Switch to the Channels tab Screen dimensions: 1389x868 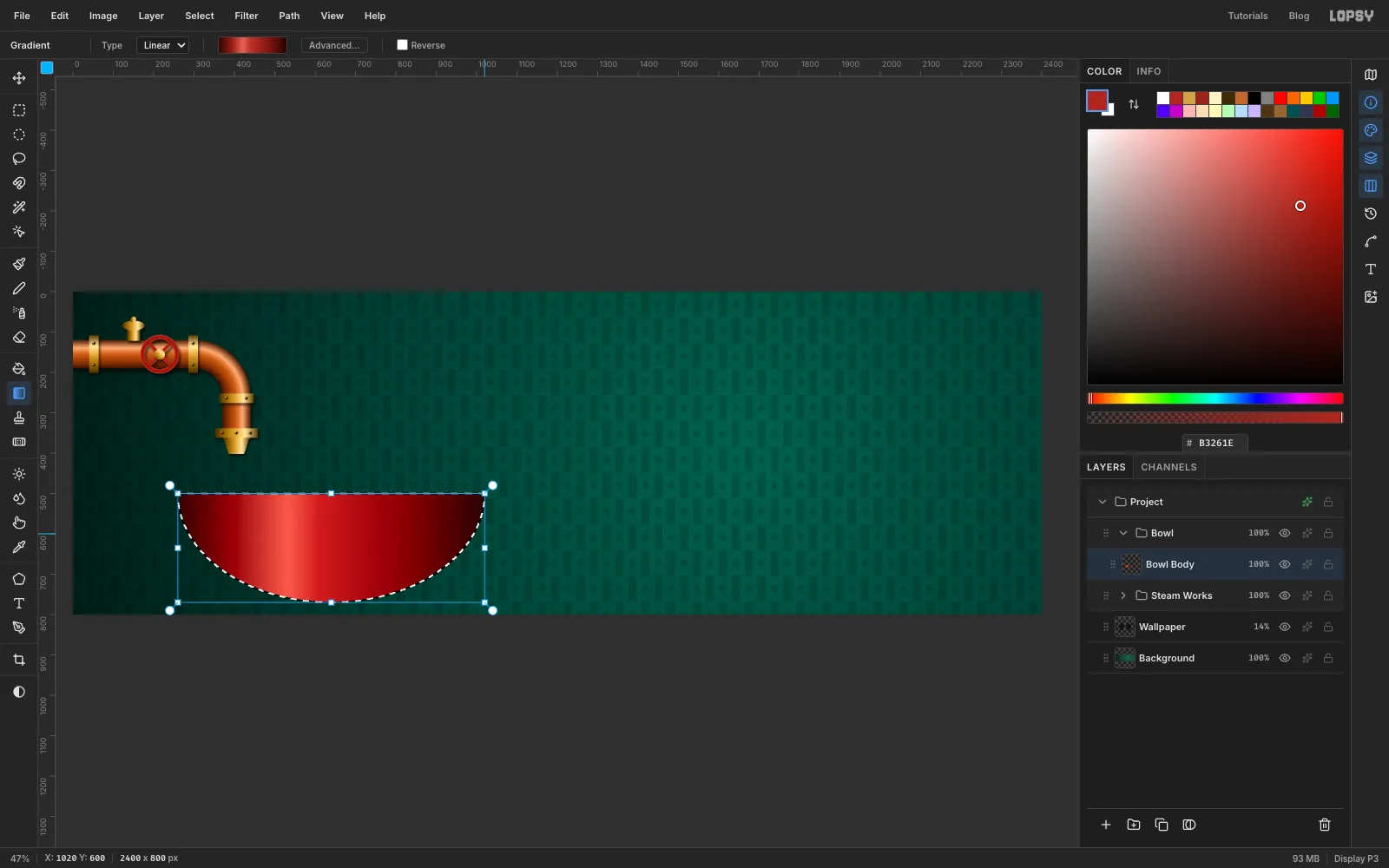point(1168,467)
